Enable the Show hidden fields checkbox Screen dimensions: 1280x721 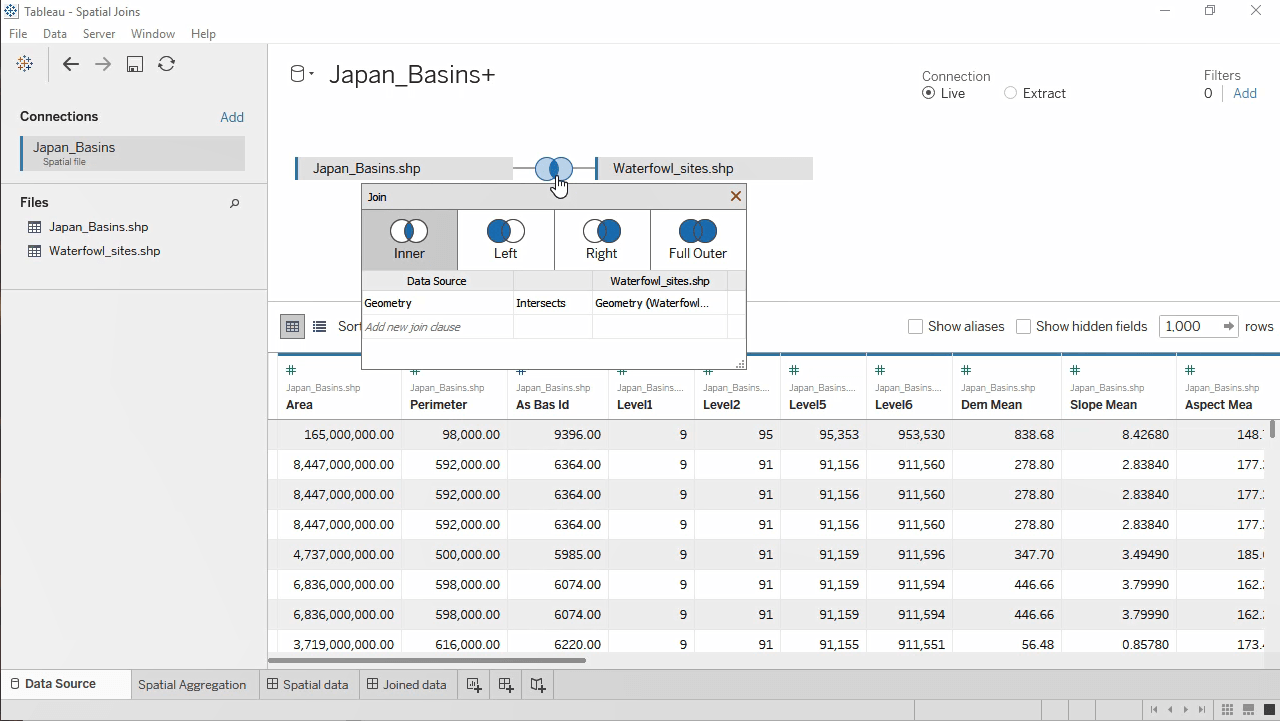(x=1023, y=326)
